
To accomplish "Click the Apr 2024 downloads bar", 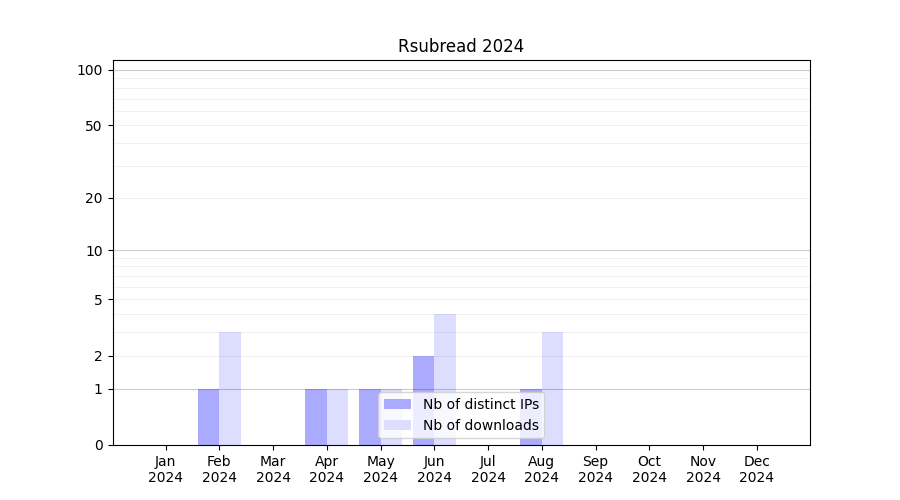I will (337, 417).
